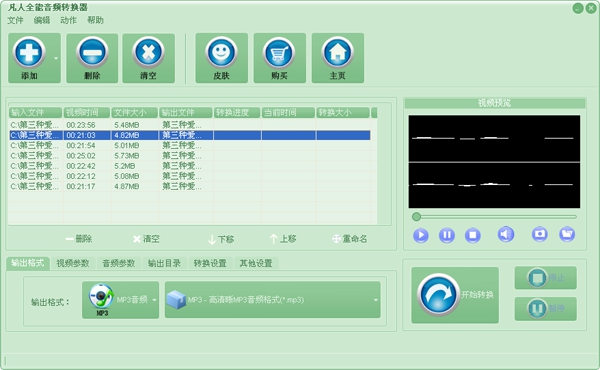
Task: Open the 皮肤 smiley face icon
Action: pyautogui.click(x=221, y=52)
